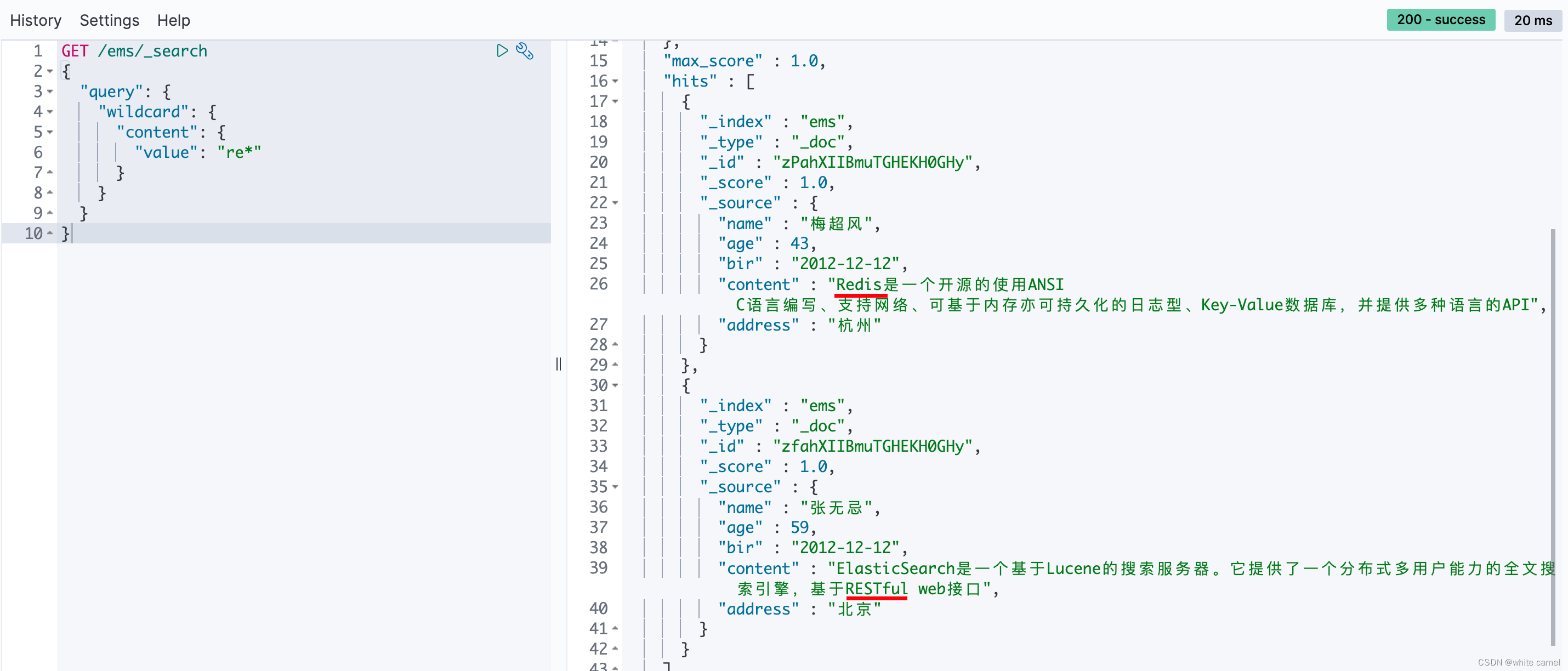The width and height of the screenshot is (1568, 671).
Task: Run the request with the play icon
Action: [x=502, y=50]
